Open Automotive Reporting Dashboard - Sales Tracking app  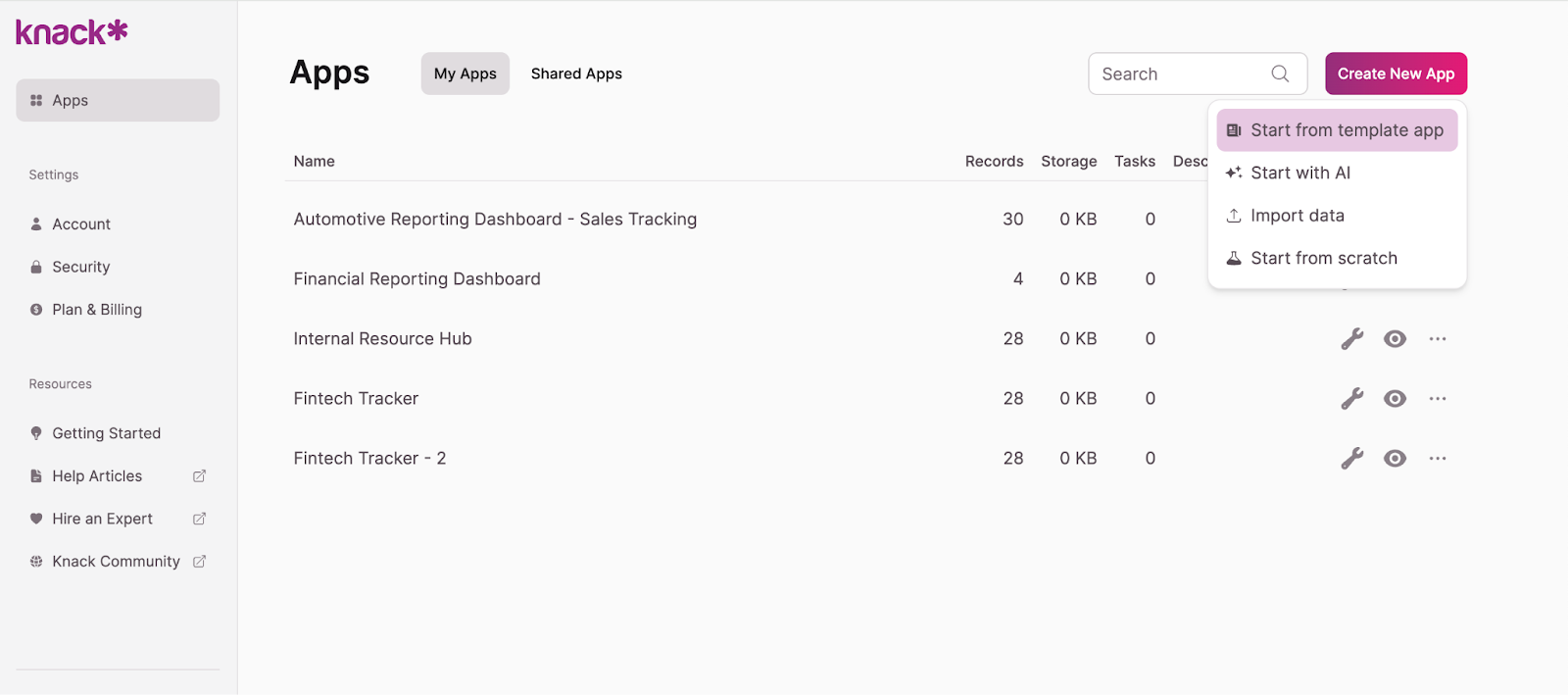[495, 220]
